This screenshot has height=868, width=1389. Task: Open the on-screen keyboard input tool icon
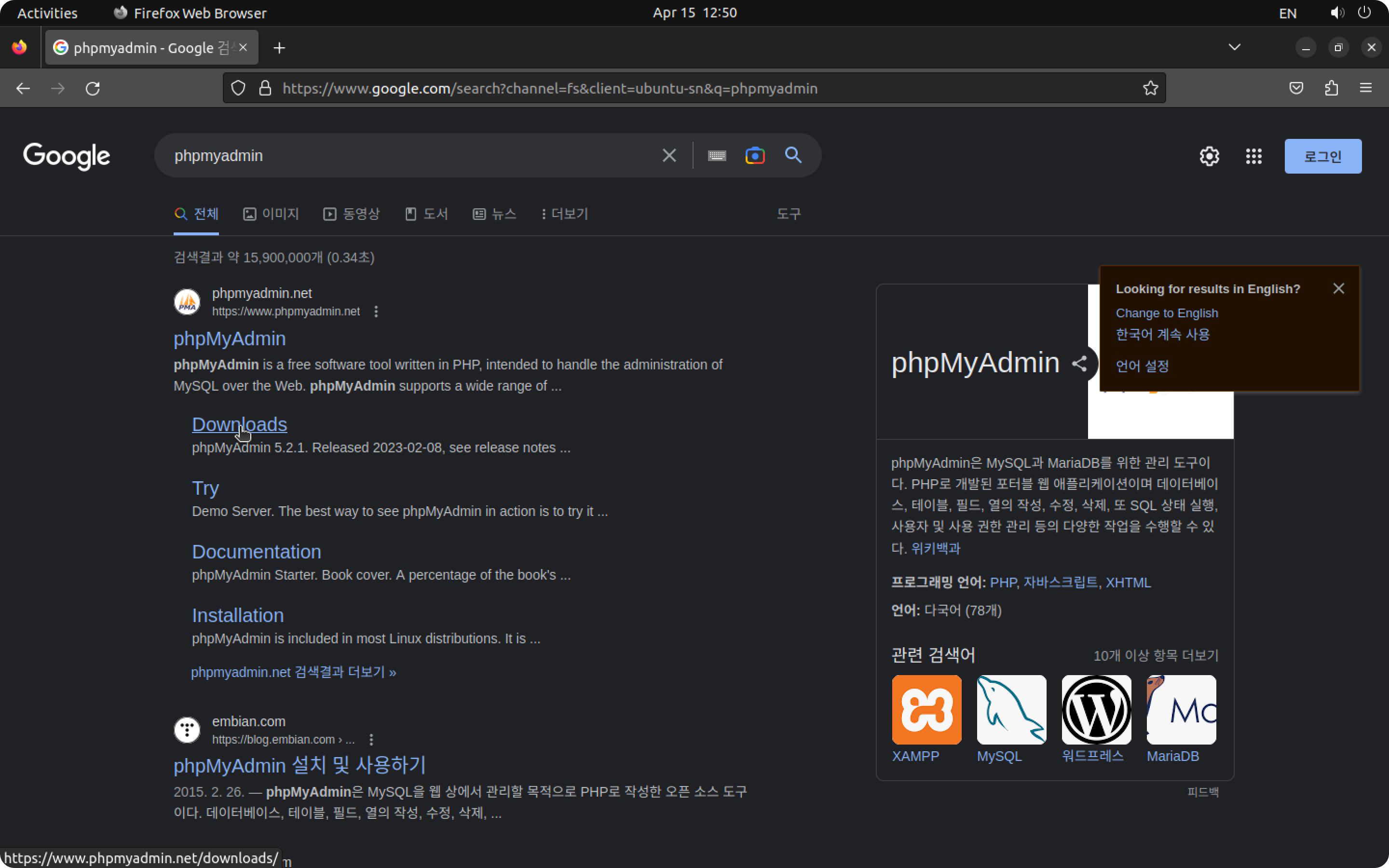[717, 156]
